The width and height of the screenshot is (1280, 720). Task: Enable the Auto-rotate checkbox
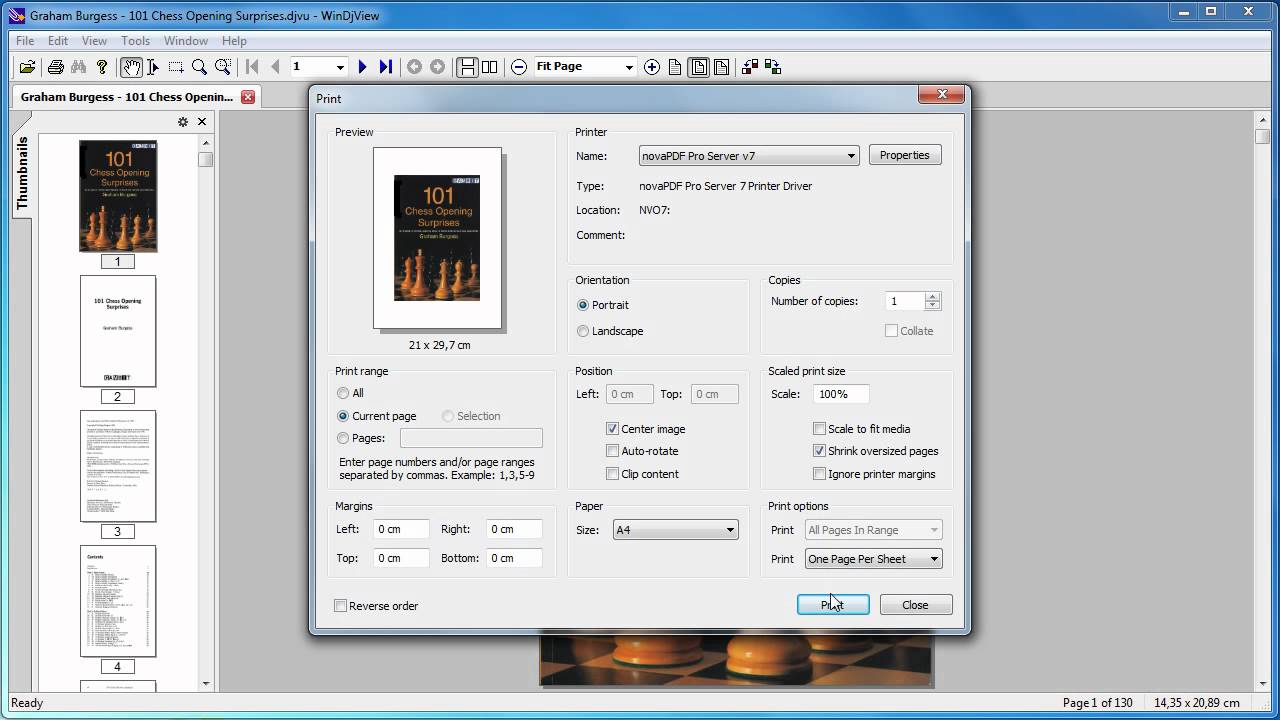click(613, 451)
